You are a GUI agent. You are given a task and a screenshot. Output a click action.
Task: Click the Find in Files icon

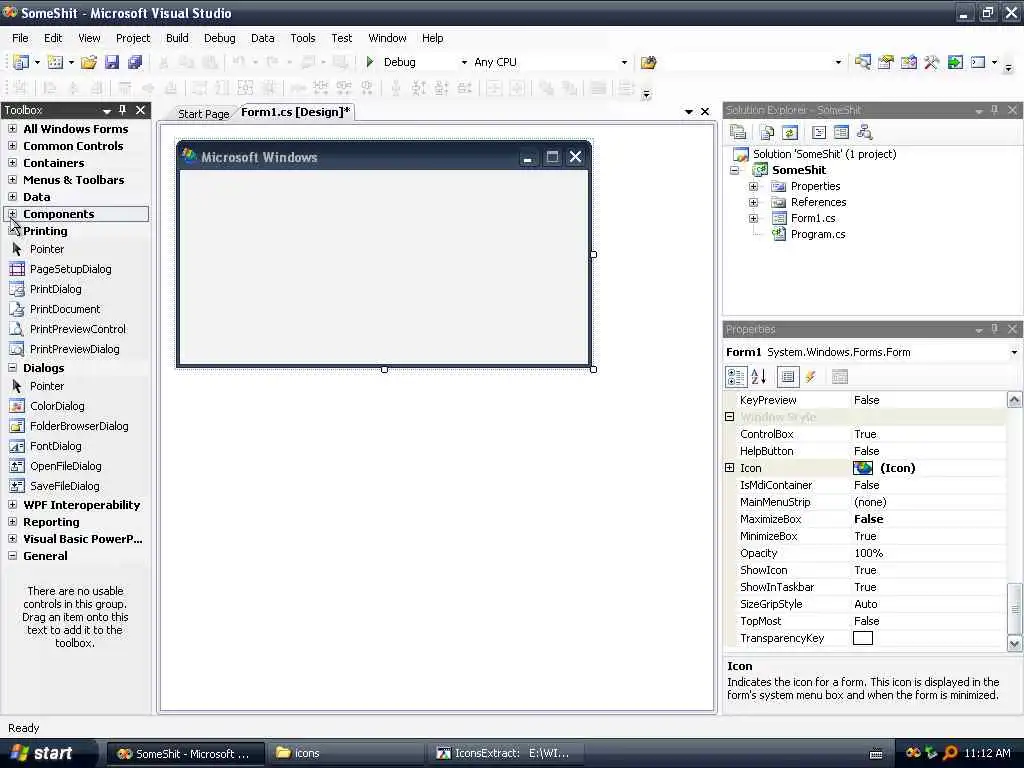648,62
